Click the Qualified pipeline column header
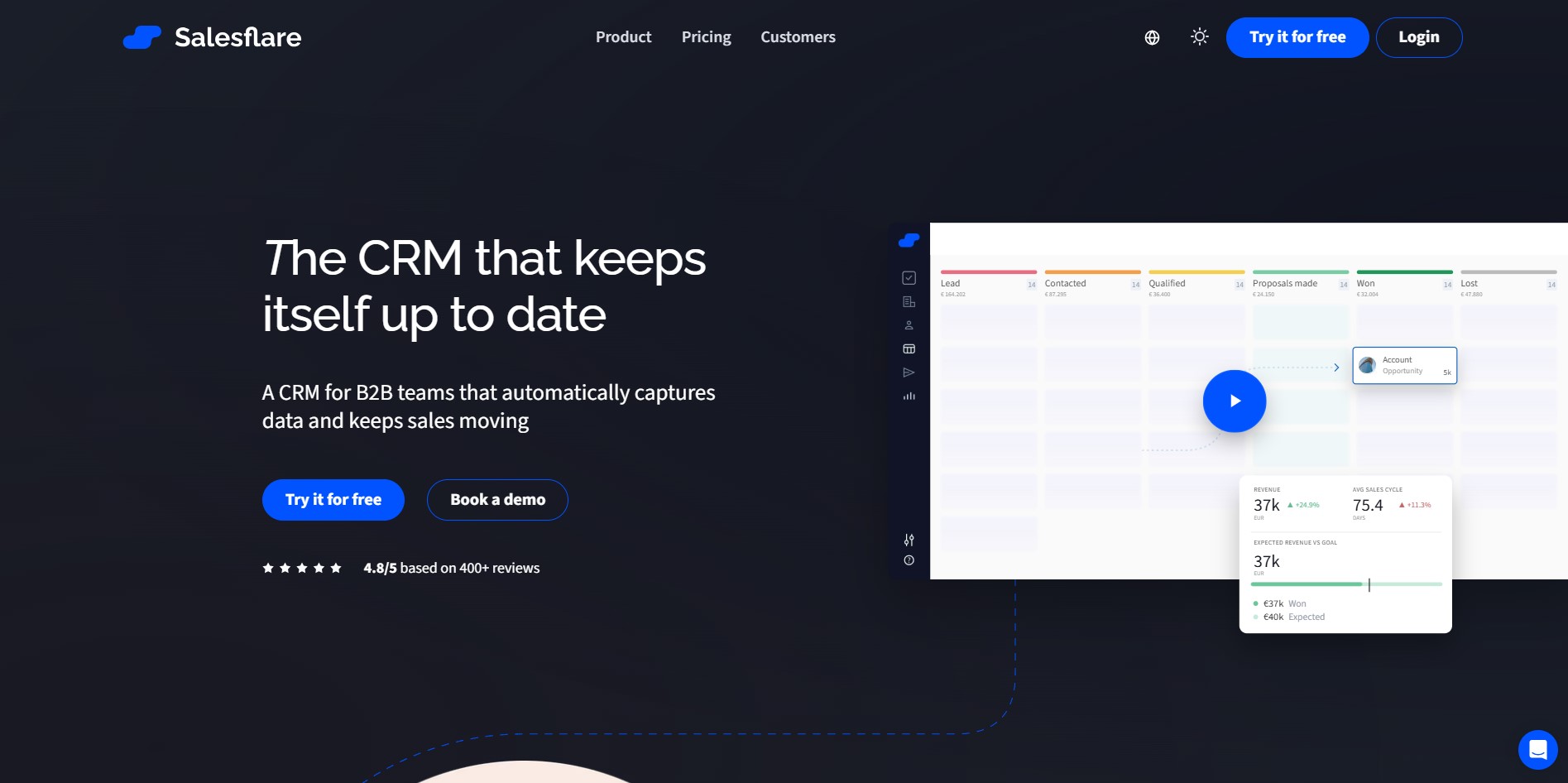This screenshot has height=783, width=1568. click(1196, 283)
